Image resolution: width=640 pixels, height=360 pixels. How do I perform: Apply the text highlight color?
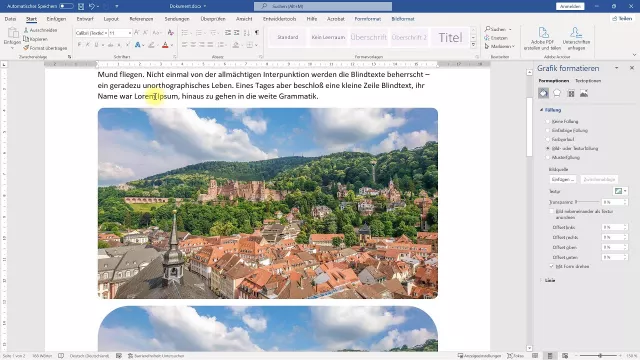[151, 45]
